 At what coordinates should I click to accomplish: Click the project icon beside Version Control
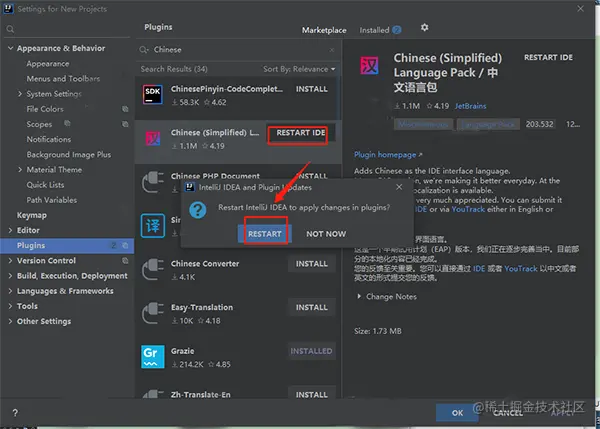click(x=125, y=261)
